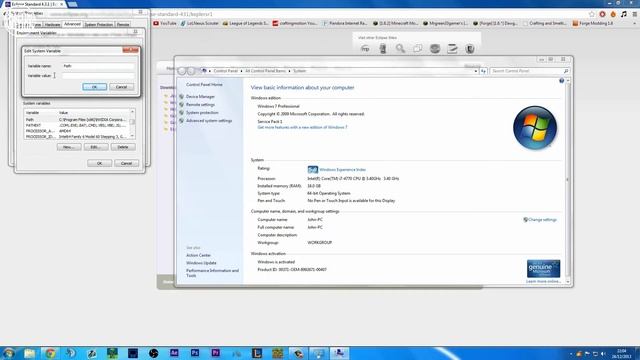Click Control Panel in breadcrumb path
640x360 pixels.
pyautogui.click(x=225, y=71)
